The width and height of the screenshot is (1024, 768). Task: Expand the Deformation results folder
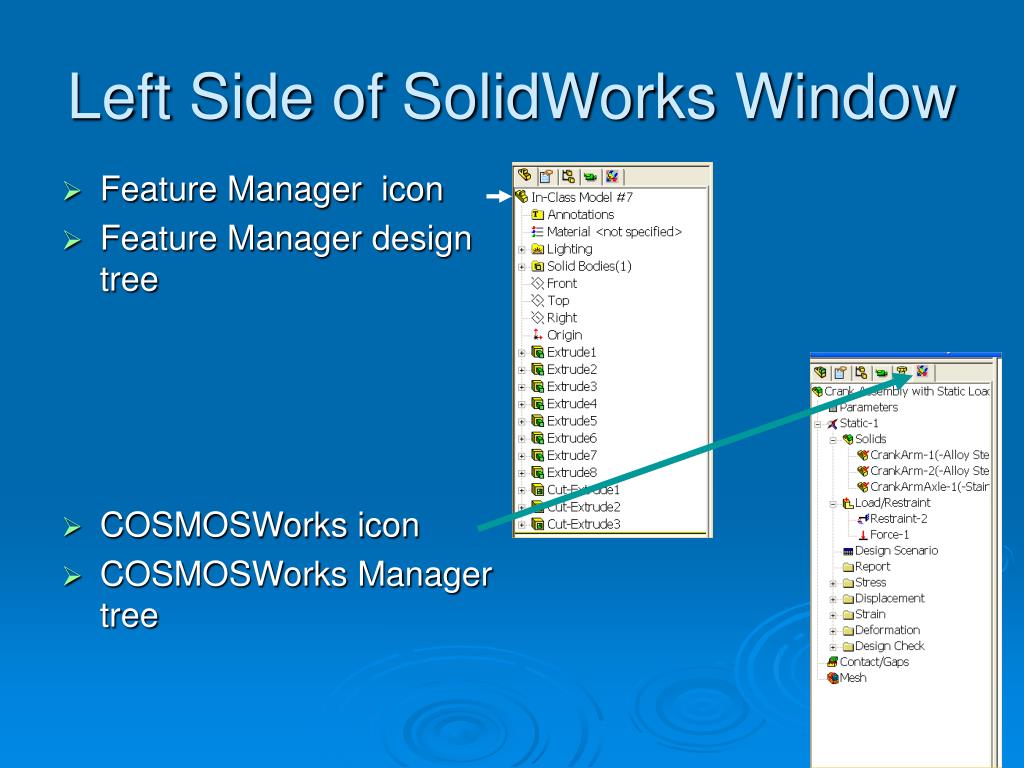point(833,631)
